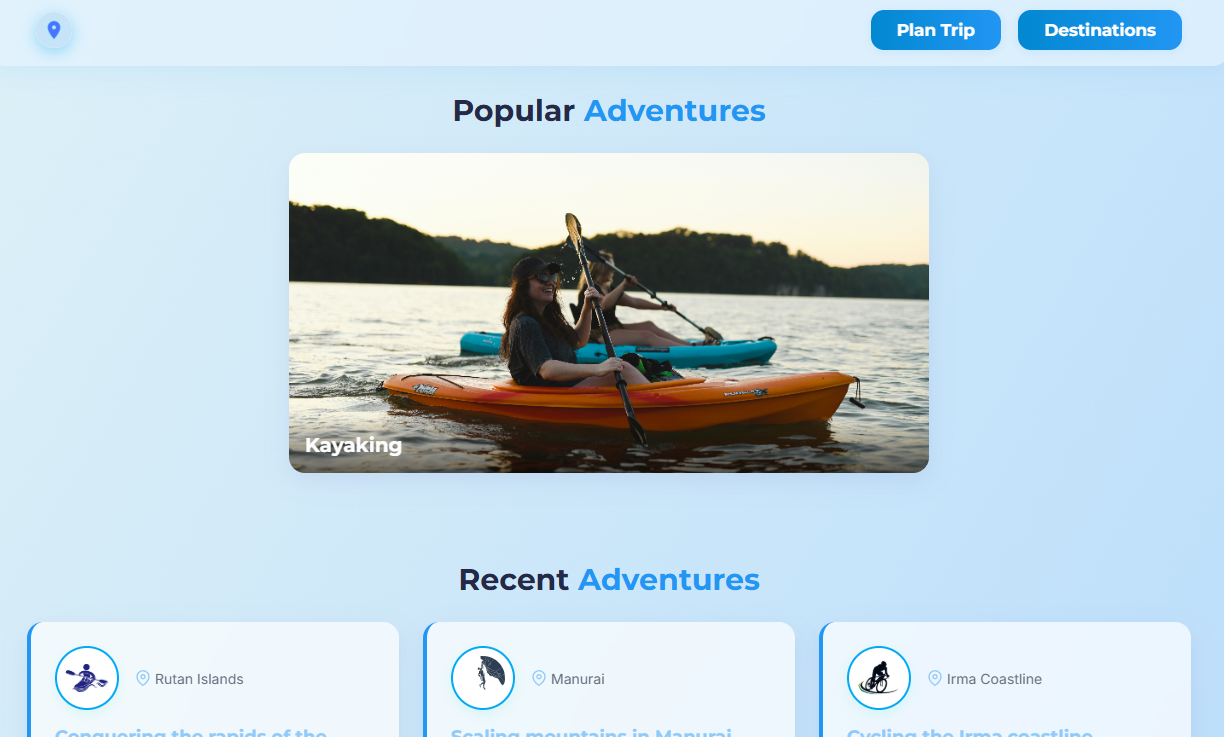Image resolution: width=1224 pixels, height=737 pixels.
Task: Select the Kayaking caption label
Action: click(354, 445)
